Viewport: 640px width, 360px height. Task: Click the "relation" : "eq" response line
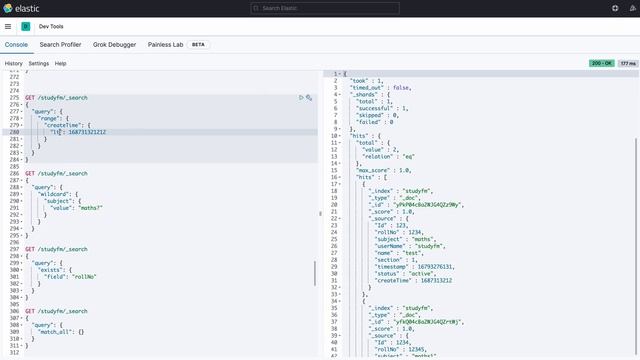pyautogui.click(x=388, y=157)
